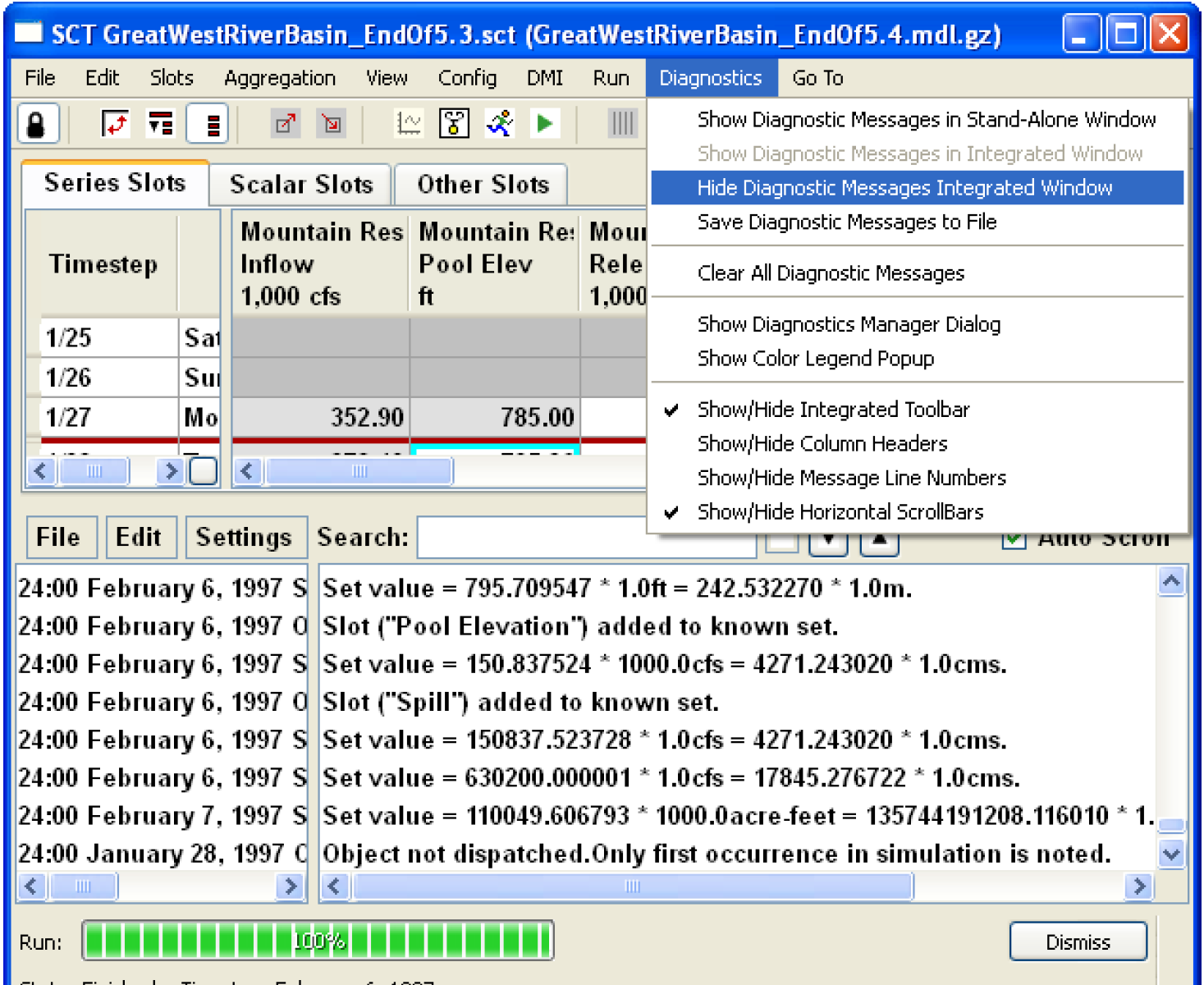
Task: Click right scroll arrow of the message pane
Action: (1138, 886)
